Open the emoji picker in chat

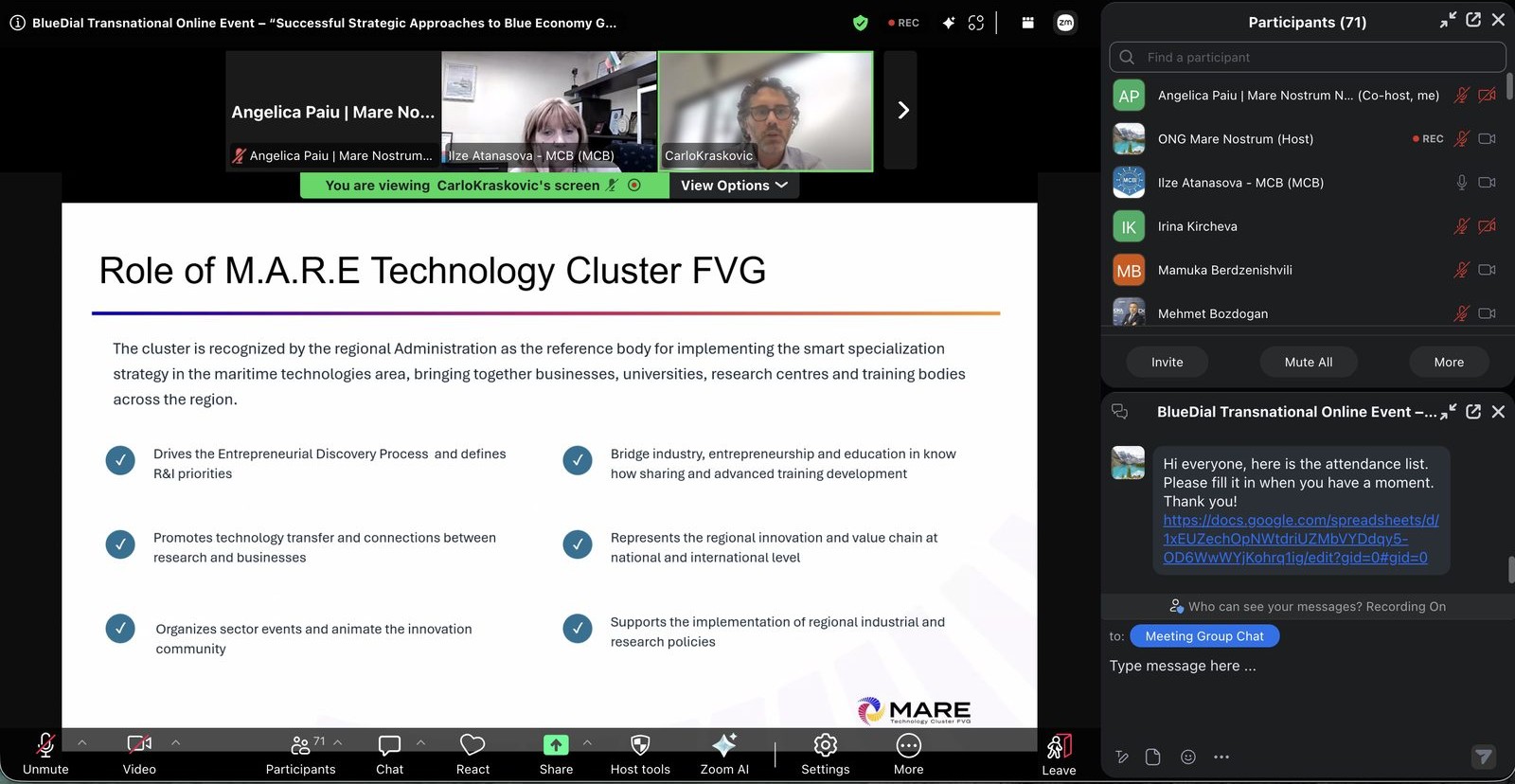click(1188, 757)
